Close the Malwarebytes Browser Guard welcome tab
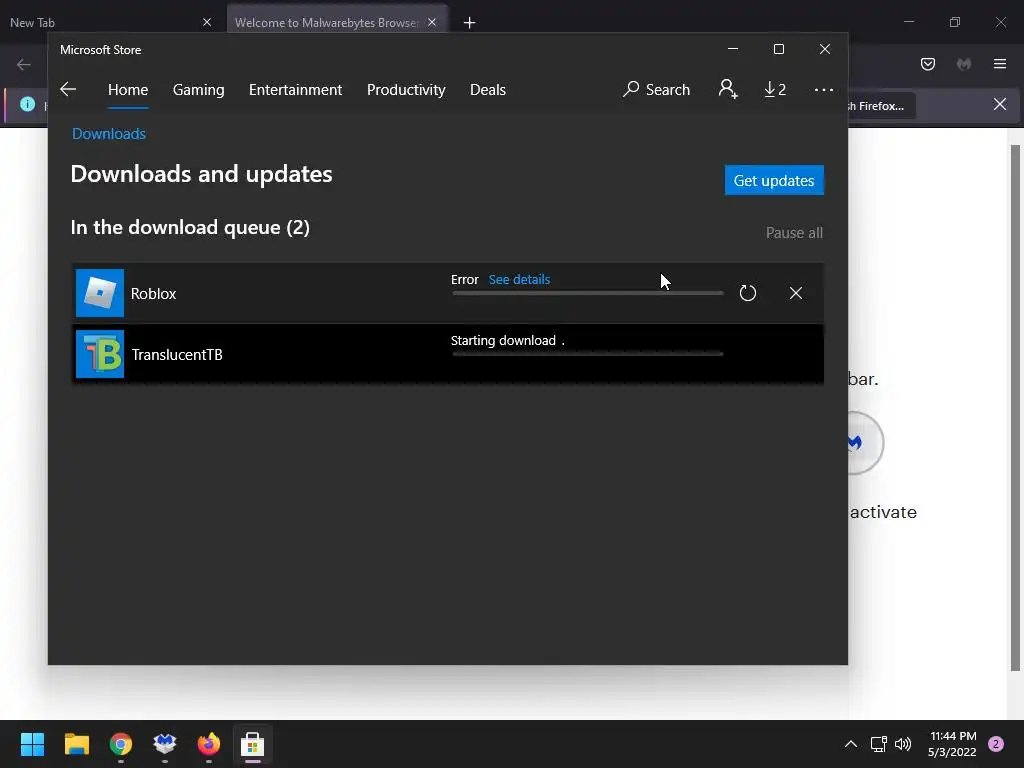The height and width of the screenshot is (768, 1024). (432, 22)
